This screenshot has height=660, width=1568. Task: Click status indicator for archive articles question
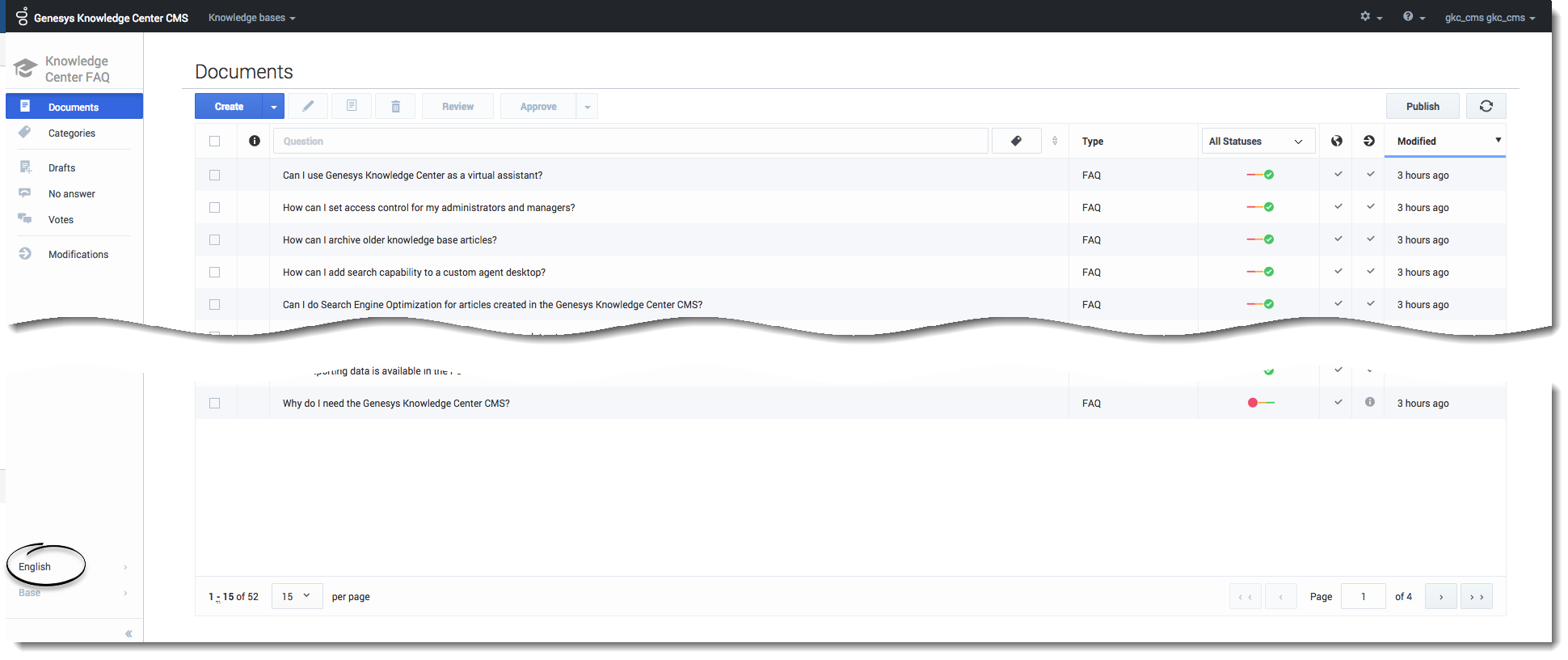(1260, 239)
